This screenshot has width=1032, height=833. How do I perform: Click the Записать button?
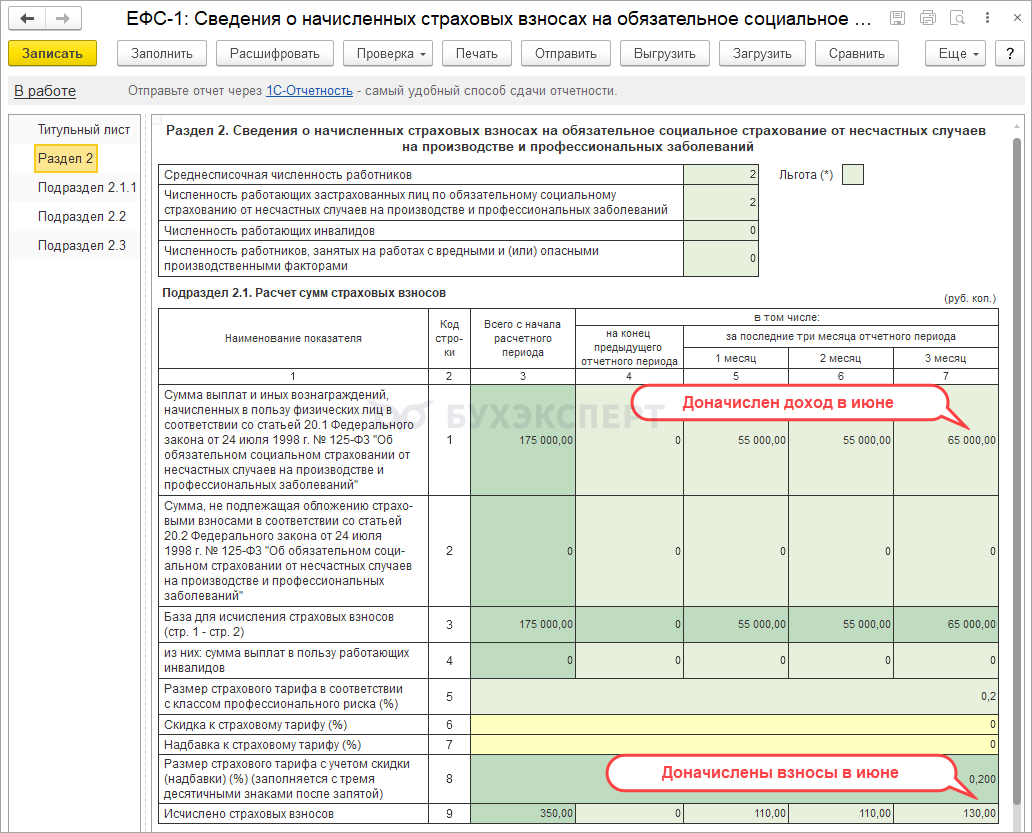click(x=53, y=53)
